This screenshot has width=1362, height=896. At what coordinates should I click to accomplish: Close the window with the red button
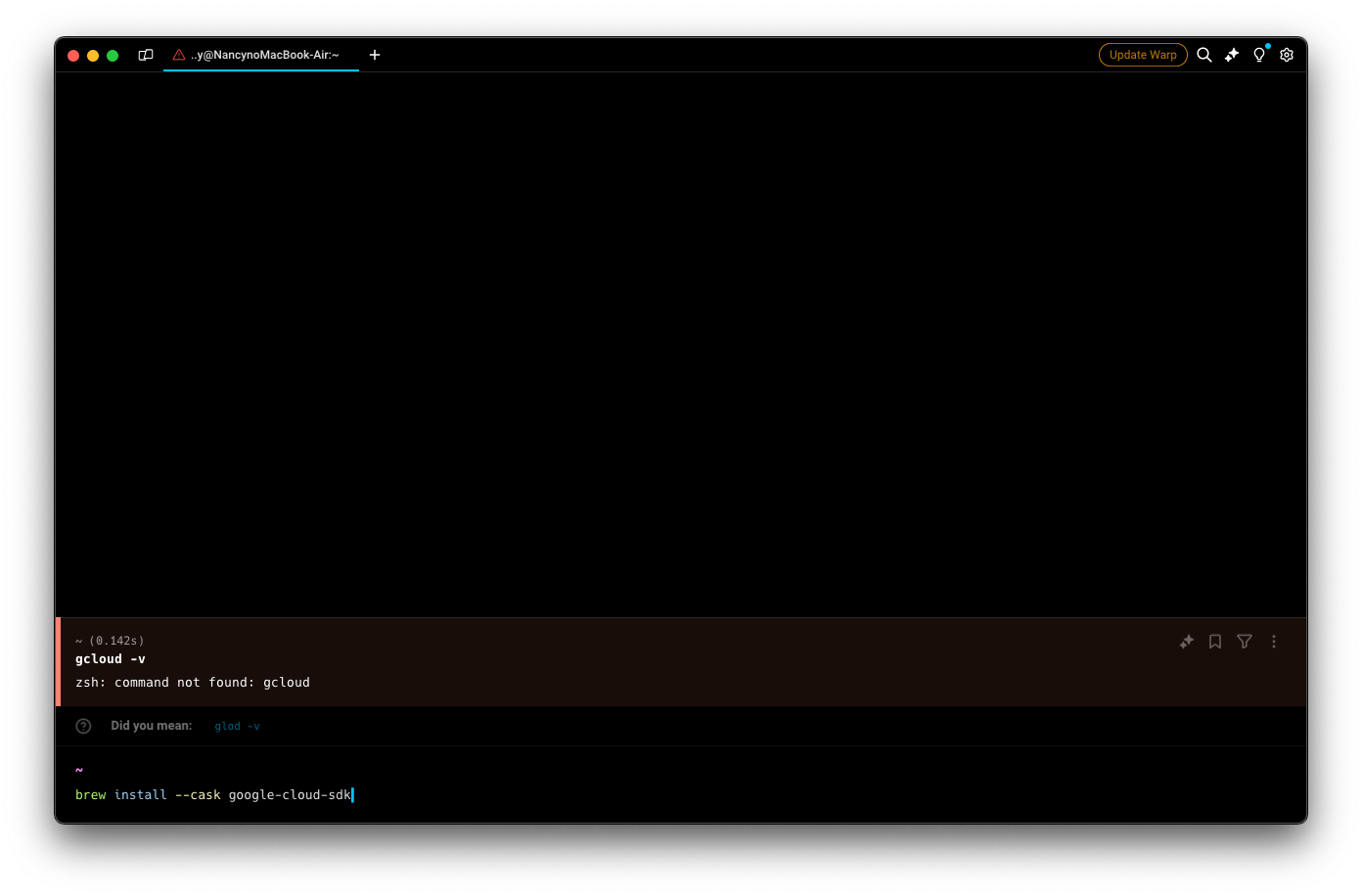[x=73, y=56]
